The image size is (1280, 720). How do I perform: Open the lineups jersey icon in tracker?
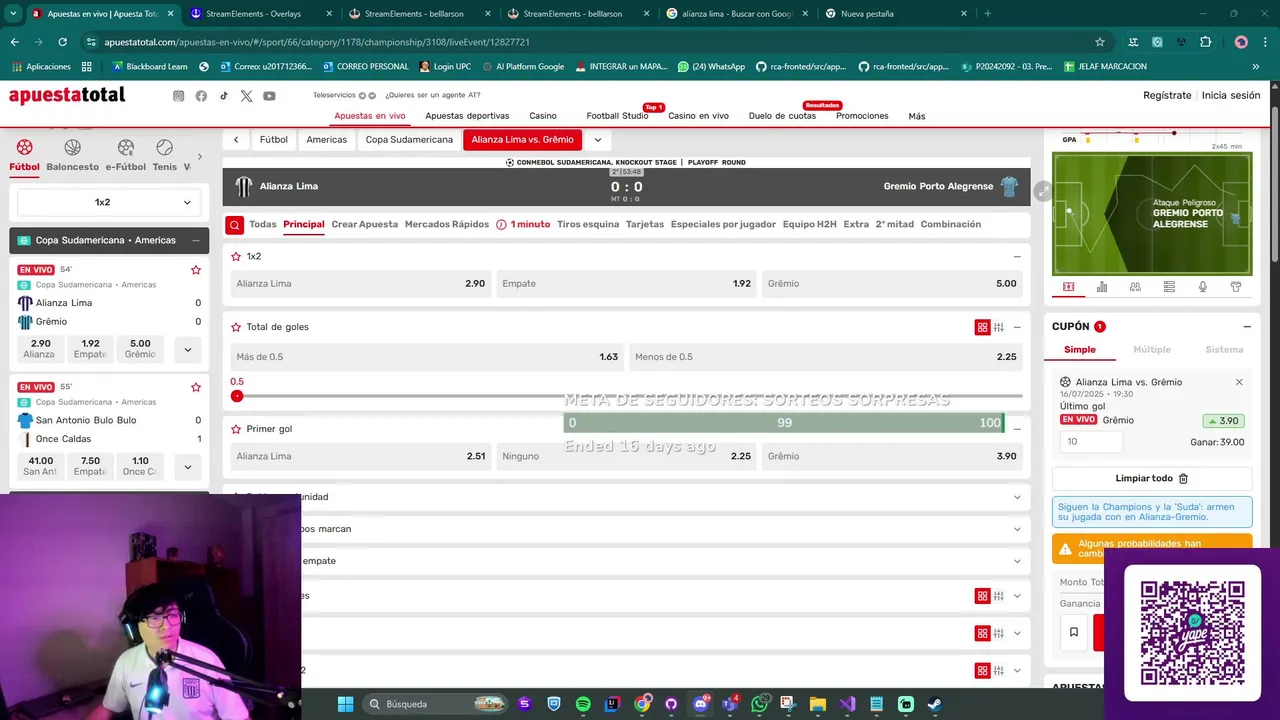coord(1236,287)
